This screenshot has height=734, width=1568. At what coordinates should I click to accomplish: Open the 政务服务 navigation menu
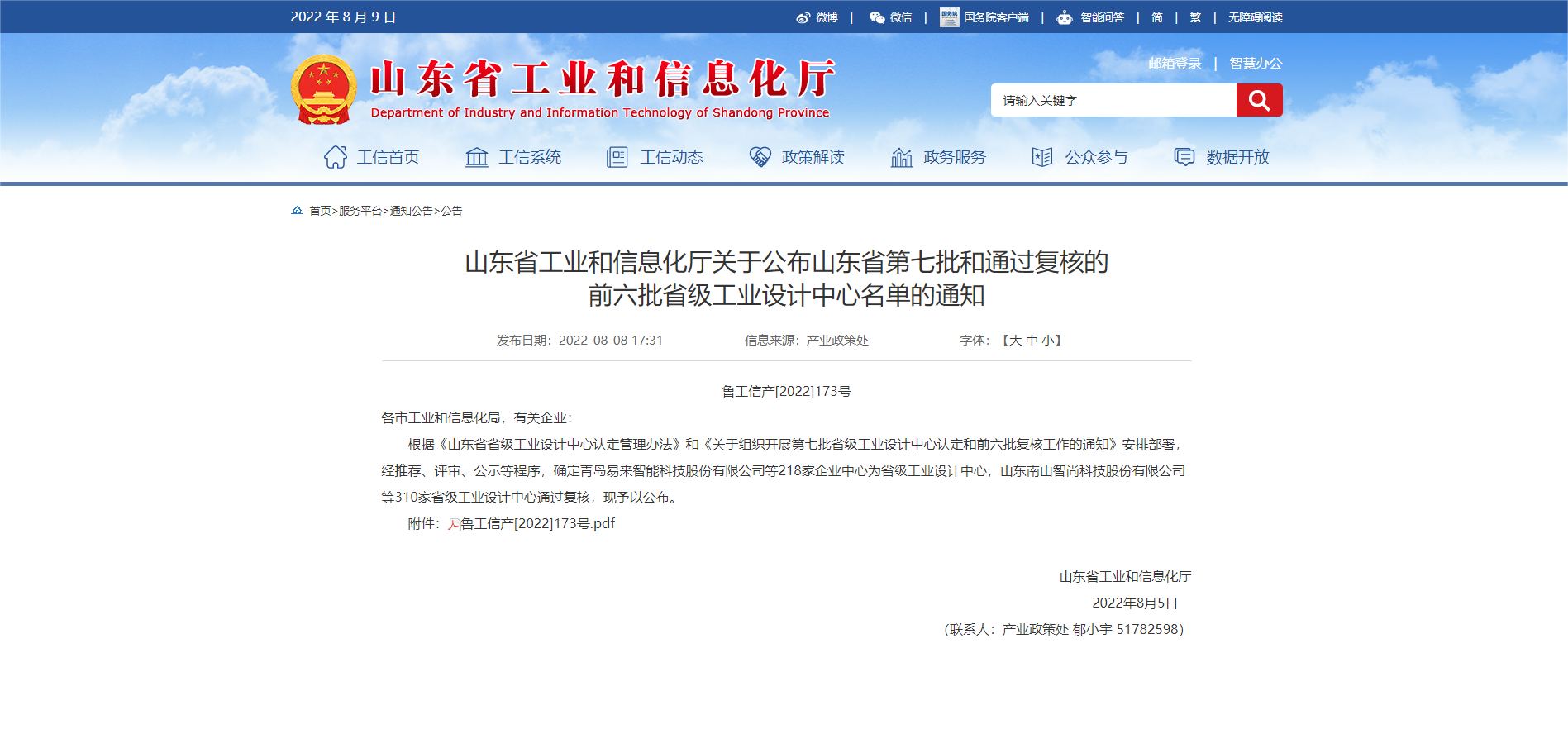tap(938, 157)
